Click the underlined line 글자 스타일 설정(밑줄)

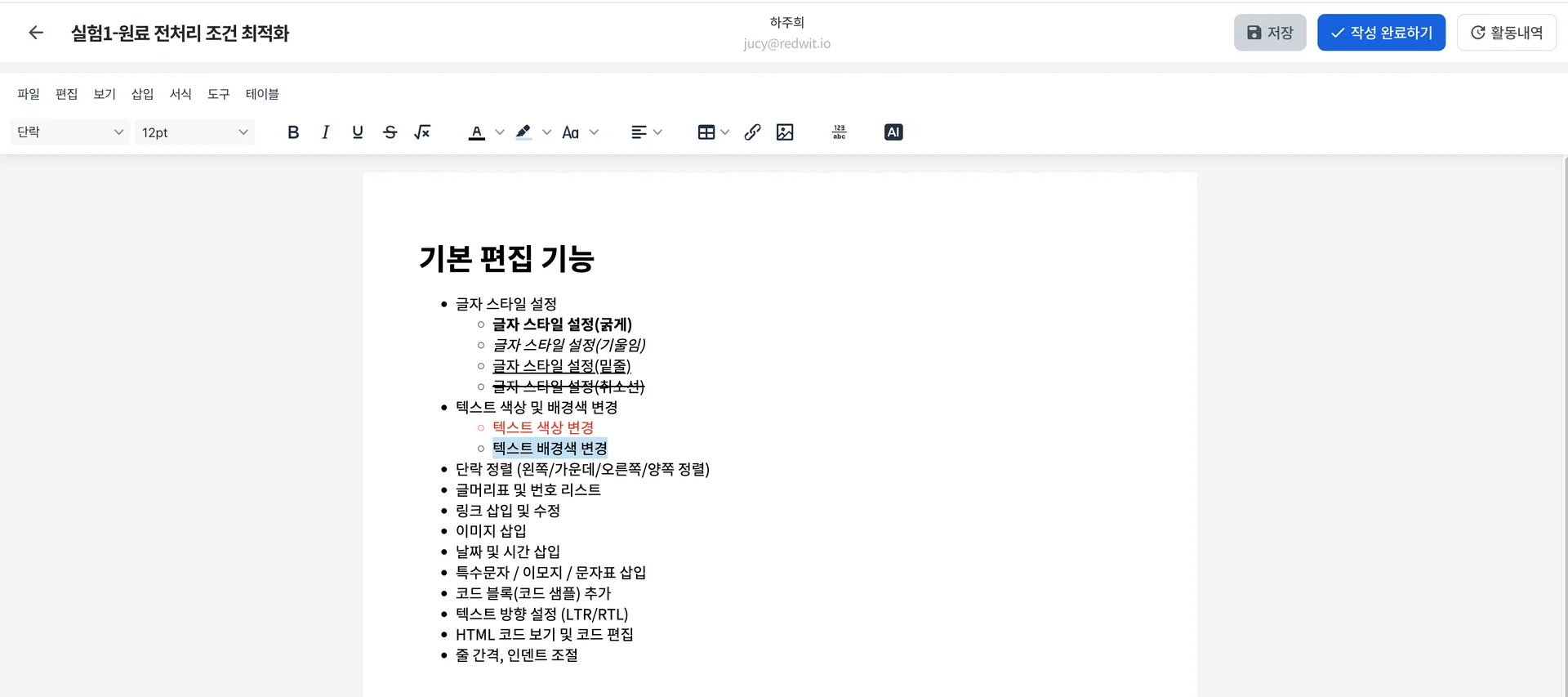[562, 365]
